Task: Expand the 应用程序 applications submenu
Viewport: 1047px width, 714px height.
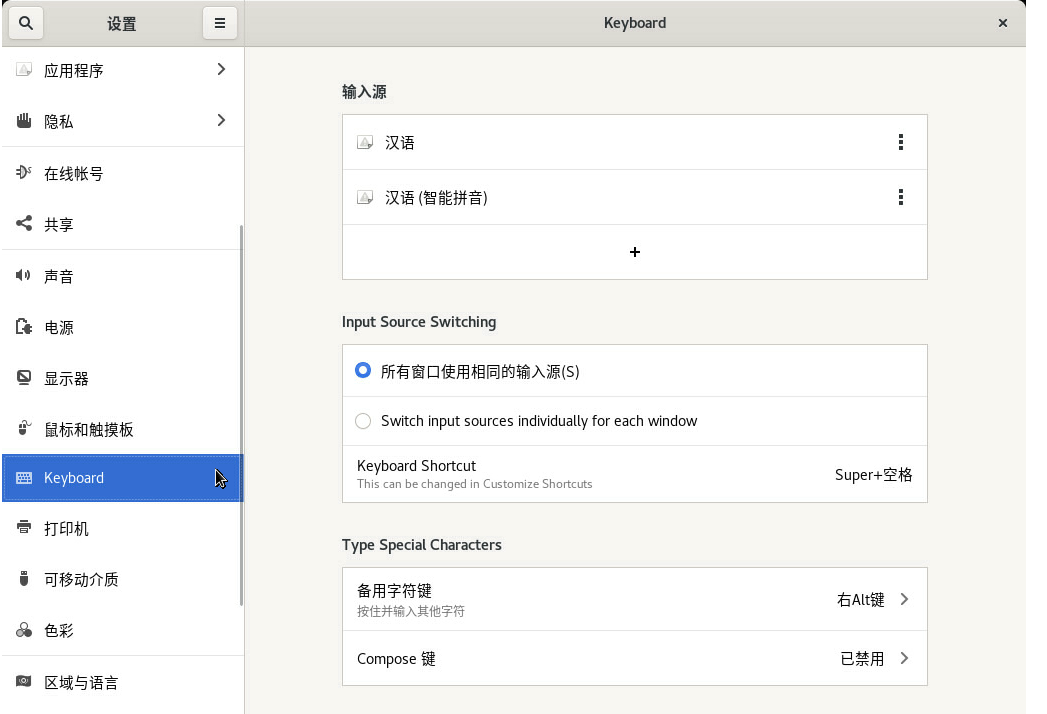Action: point(221,69)
